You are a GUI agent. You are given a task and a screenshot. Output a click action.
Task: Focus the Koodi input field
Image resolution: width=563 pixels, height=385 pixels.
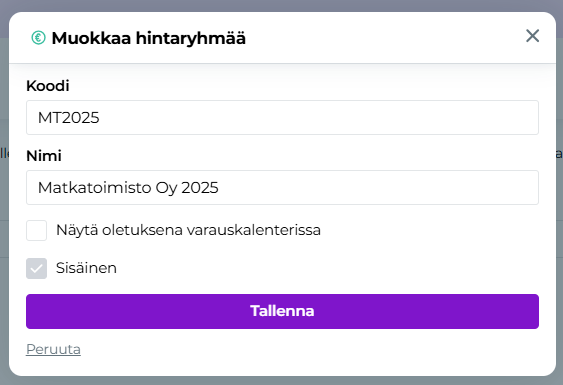[282, 117]
